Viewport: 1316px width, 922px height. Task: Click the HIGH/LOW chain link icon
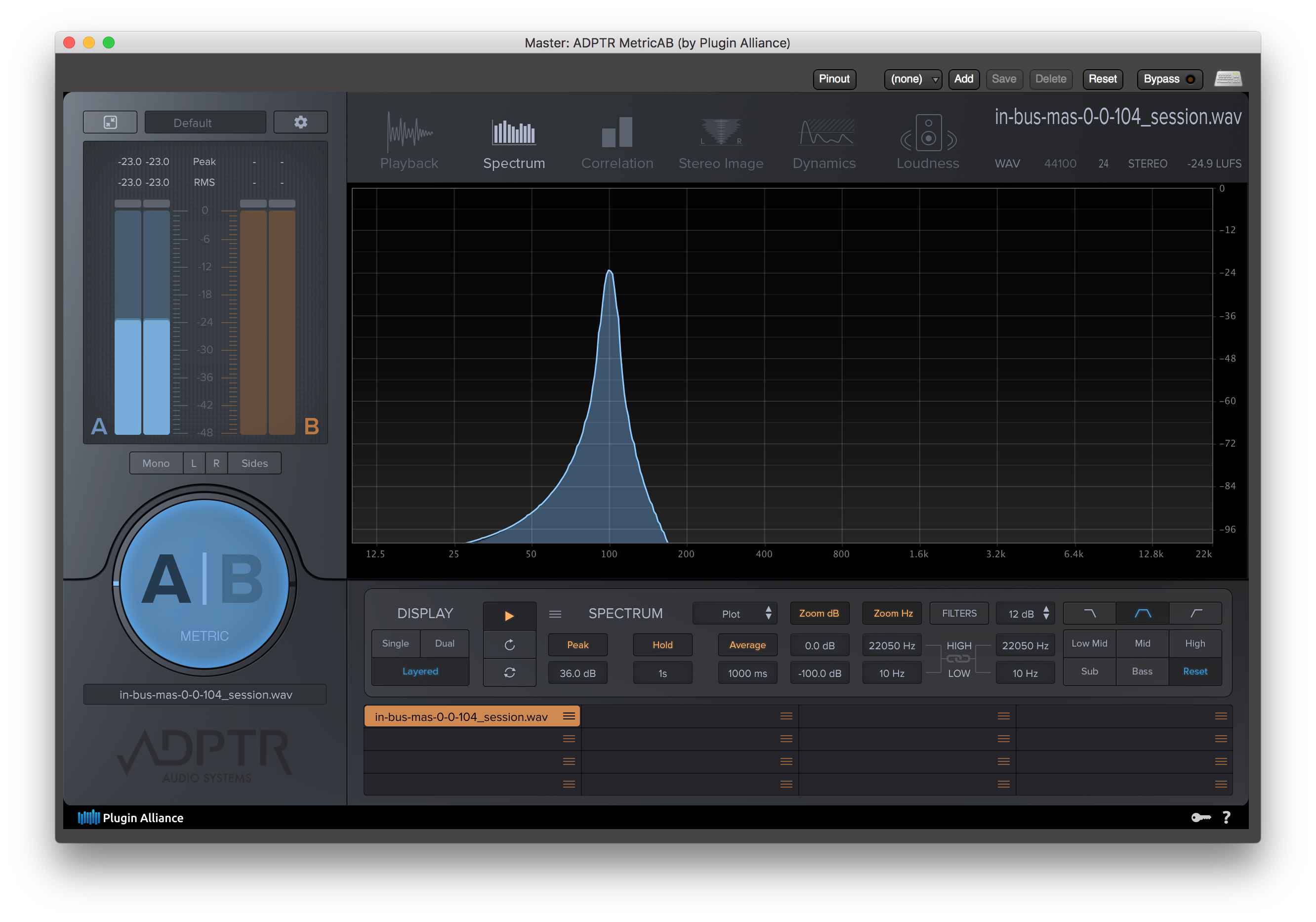pos(958,659)
